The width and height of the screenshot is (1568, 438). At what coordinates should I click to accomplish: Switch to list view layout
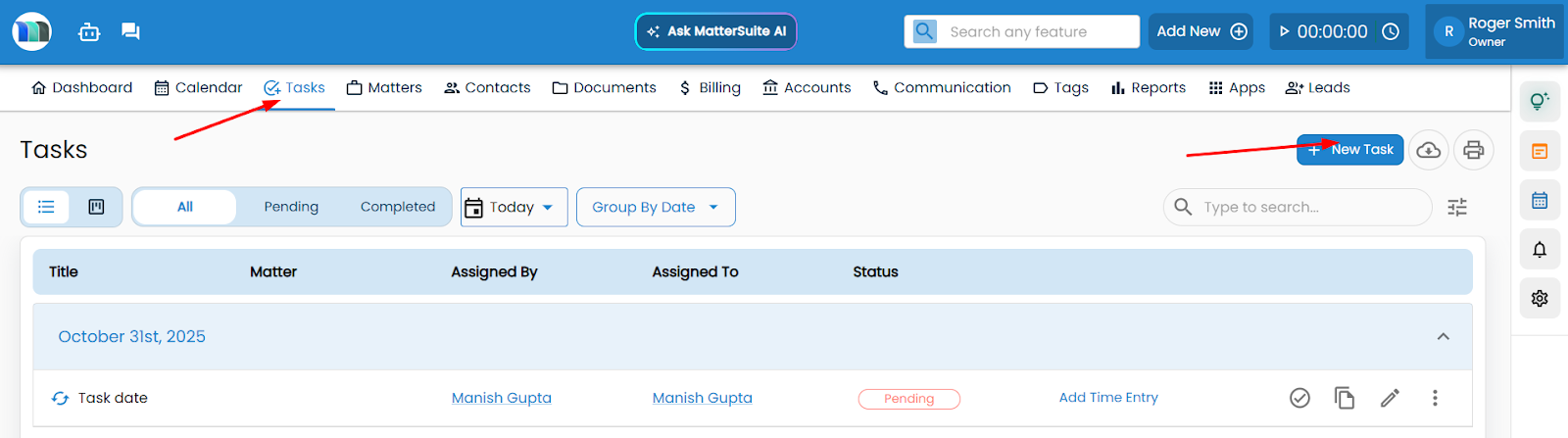point(46,207)
